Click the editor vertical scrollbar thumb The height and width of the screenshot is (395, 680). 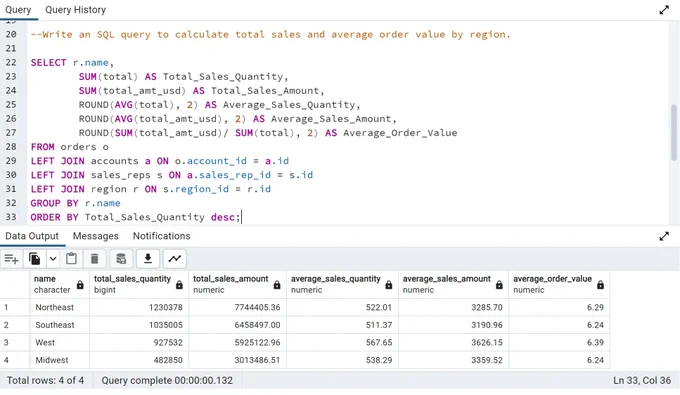(673, 133)
